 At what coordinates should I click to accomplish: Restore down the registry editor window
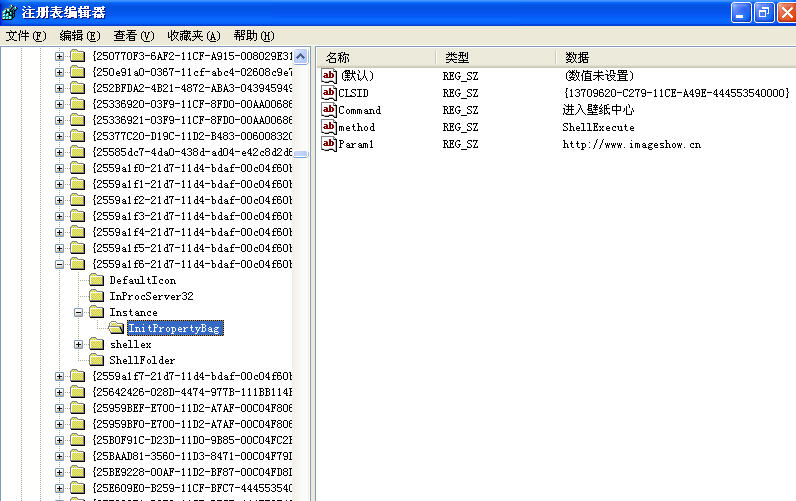764,12
